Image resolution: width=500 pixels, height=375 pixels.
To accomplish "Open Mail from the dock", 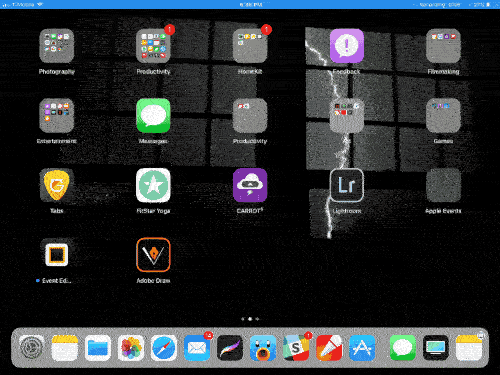I will click(197, 348).
